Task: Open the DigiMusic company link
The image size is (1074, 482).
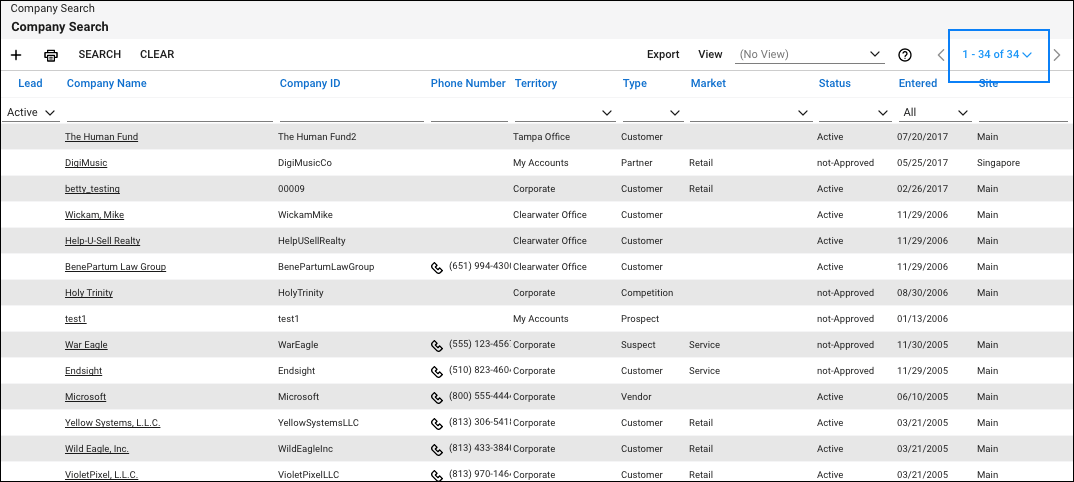Action: 86,163
